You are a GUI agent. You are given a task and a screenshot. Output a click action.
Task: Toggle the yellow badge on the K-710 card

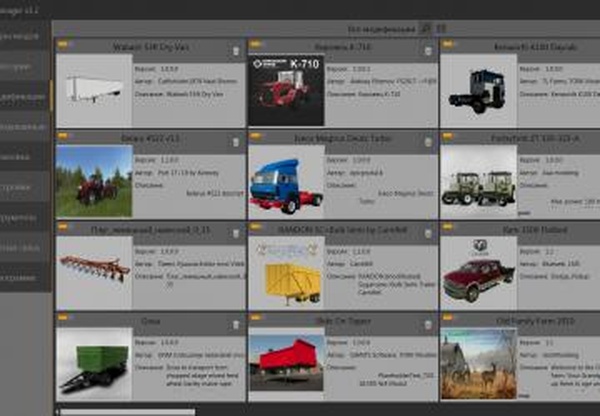point(255,44)
